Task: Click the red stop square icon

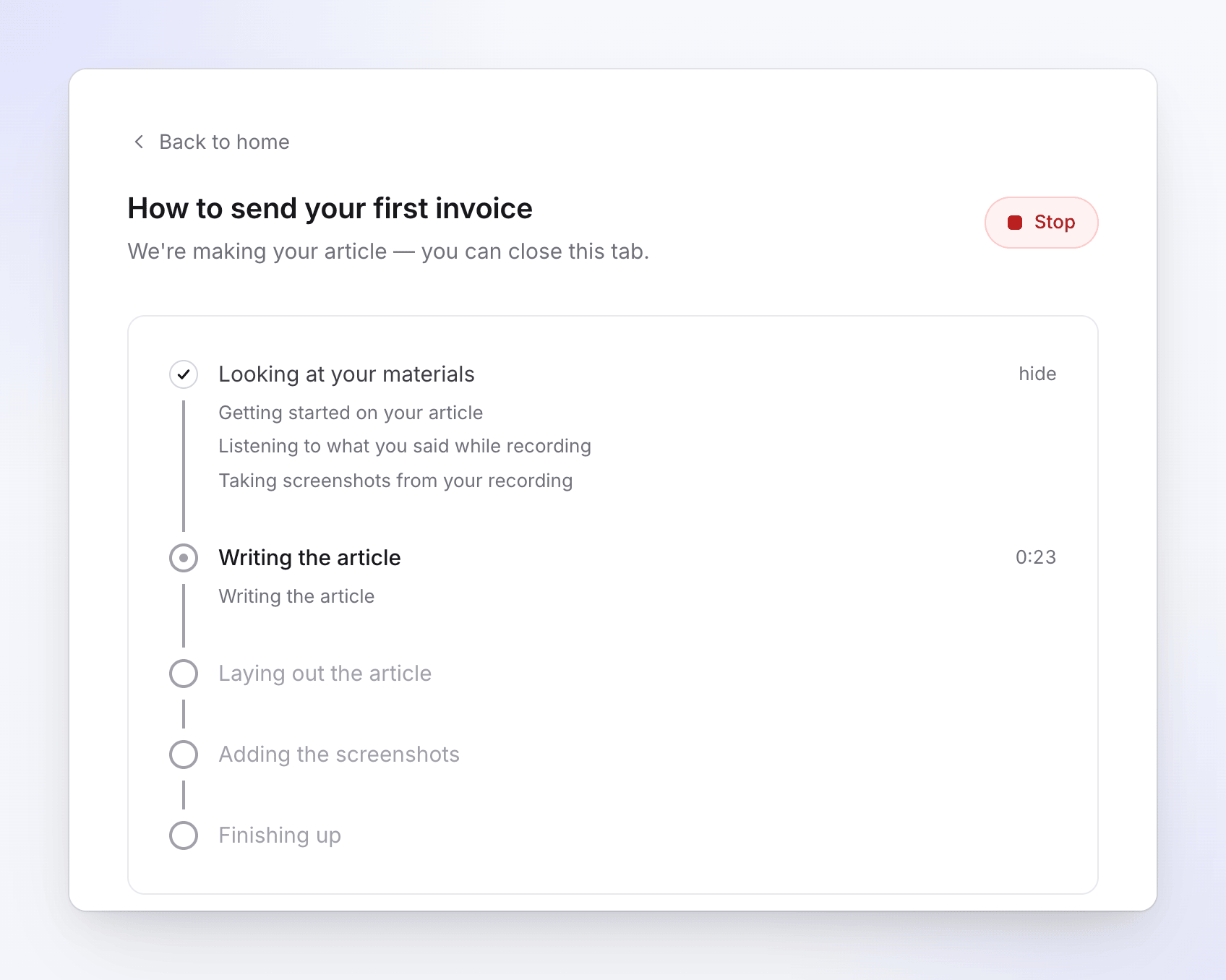Action: [1015, 223]
